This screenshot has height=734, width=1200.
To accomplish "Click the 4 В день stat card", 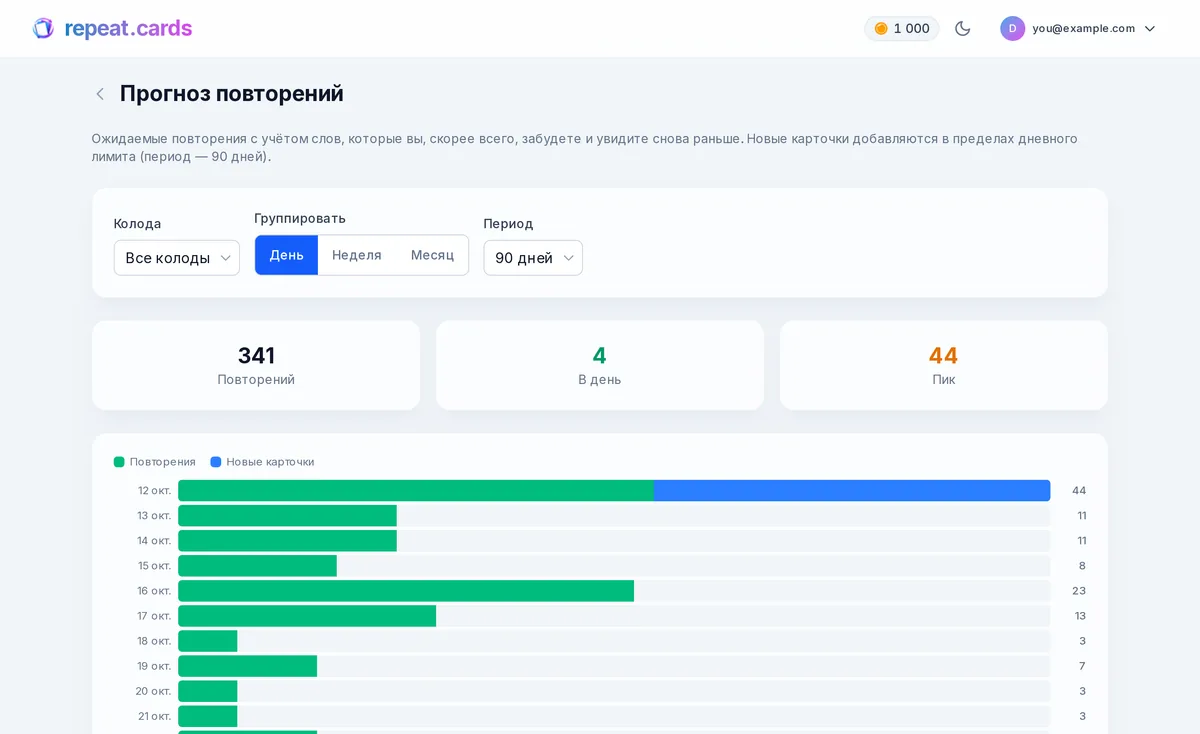I will pos(600,365).
